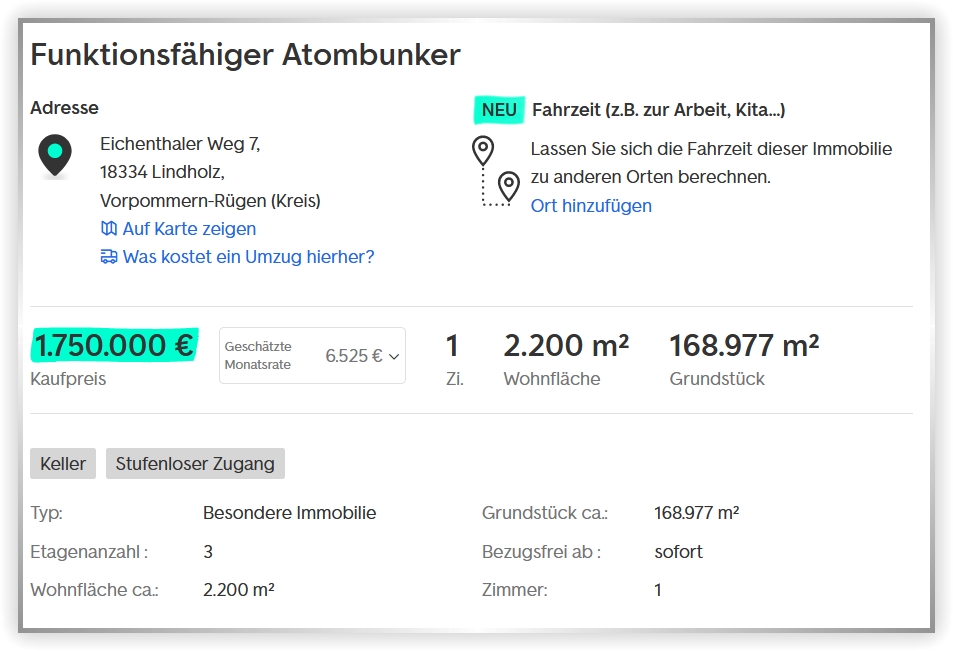Click the travel route pins icon
The image size is (953, 651).
tap(496, 171)
